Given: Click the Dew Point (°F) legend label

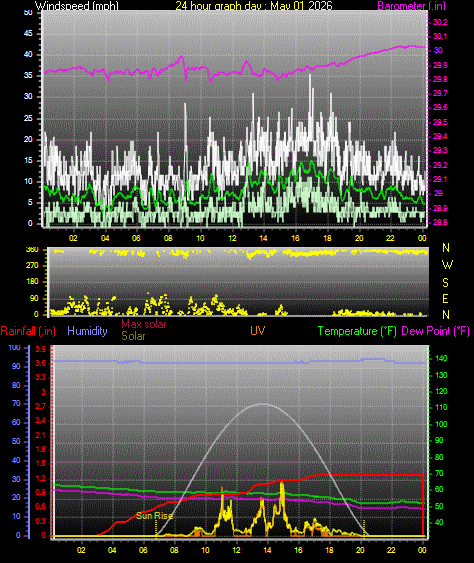Looking at the screenshot, I should (435, 331).
